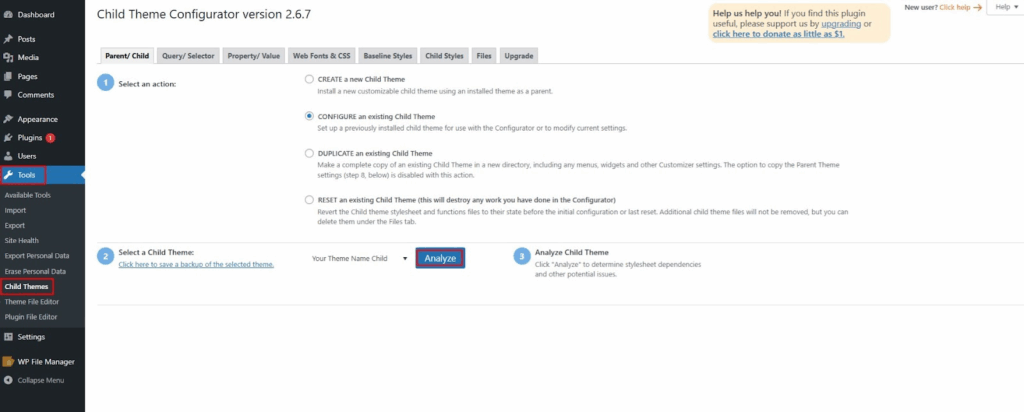This screenshot has height=412, width=1024.
Task: Switch to the Parent/ Child tab
Action: 127,55
